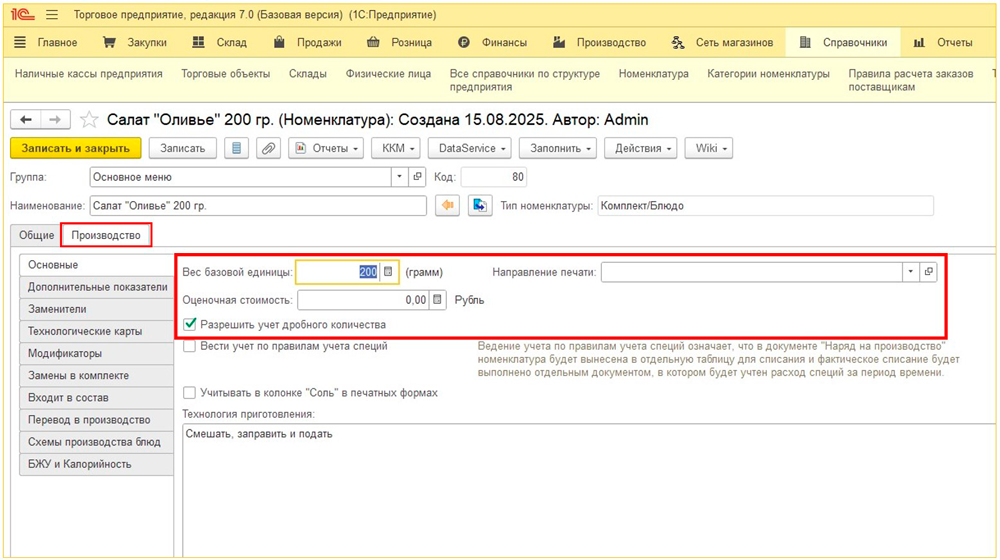Screen dimensions: 1000x560
Task: Click open-form icon next to Группа field
Action: tap(418, 177)
